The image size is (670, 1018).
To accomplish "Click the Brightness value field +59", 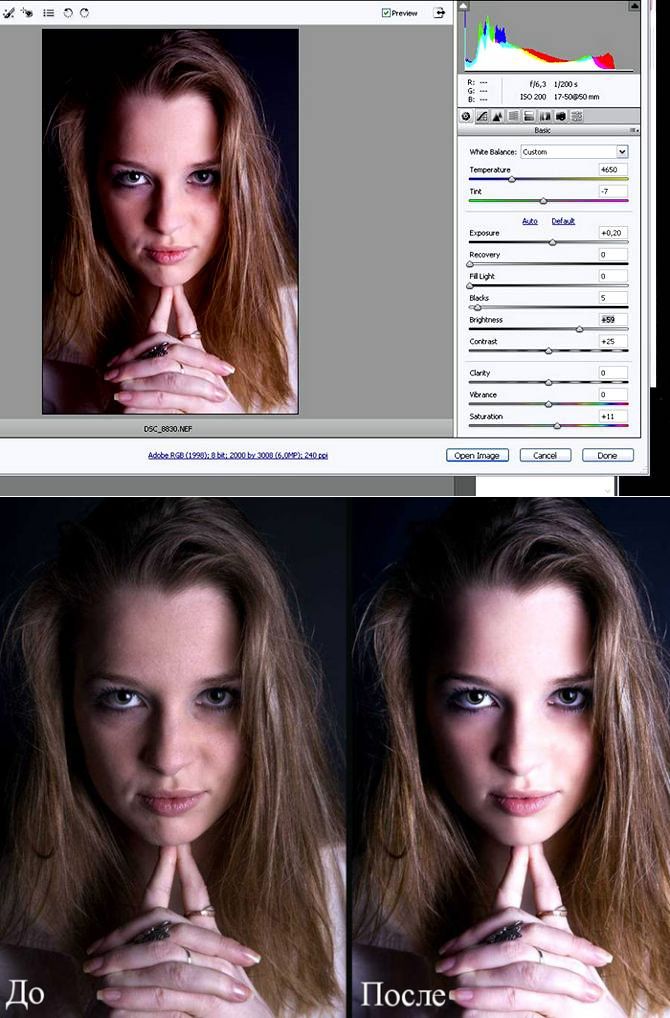I will 613,319.
